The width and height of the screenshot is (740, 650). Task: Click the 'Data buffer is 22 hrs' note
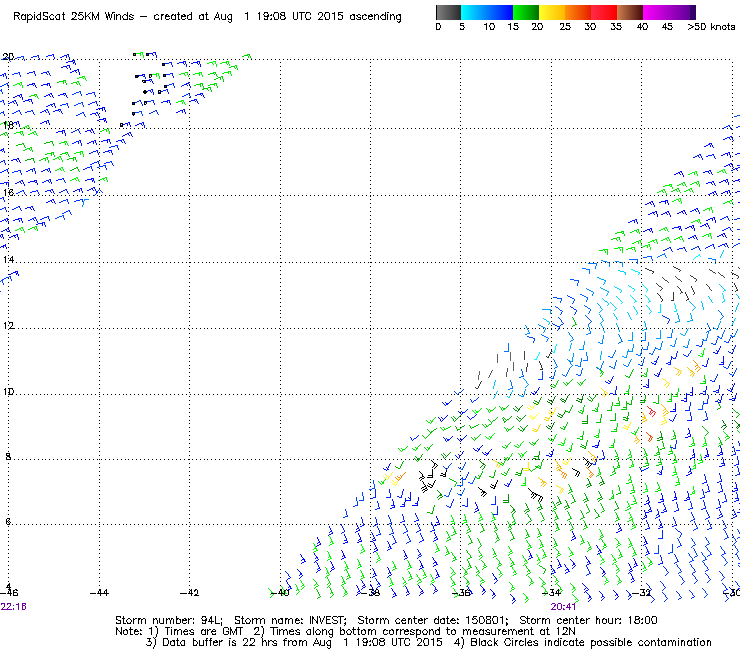(x=221, y=642)
